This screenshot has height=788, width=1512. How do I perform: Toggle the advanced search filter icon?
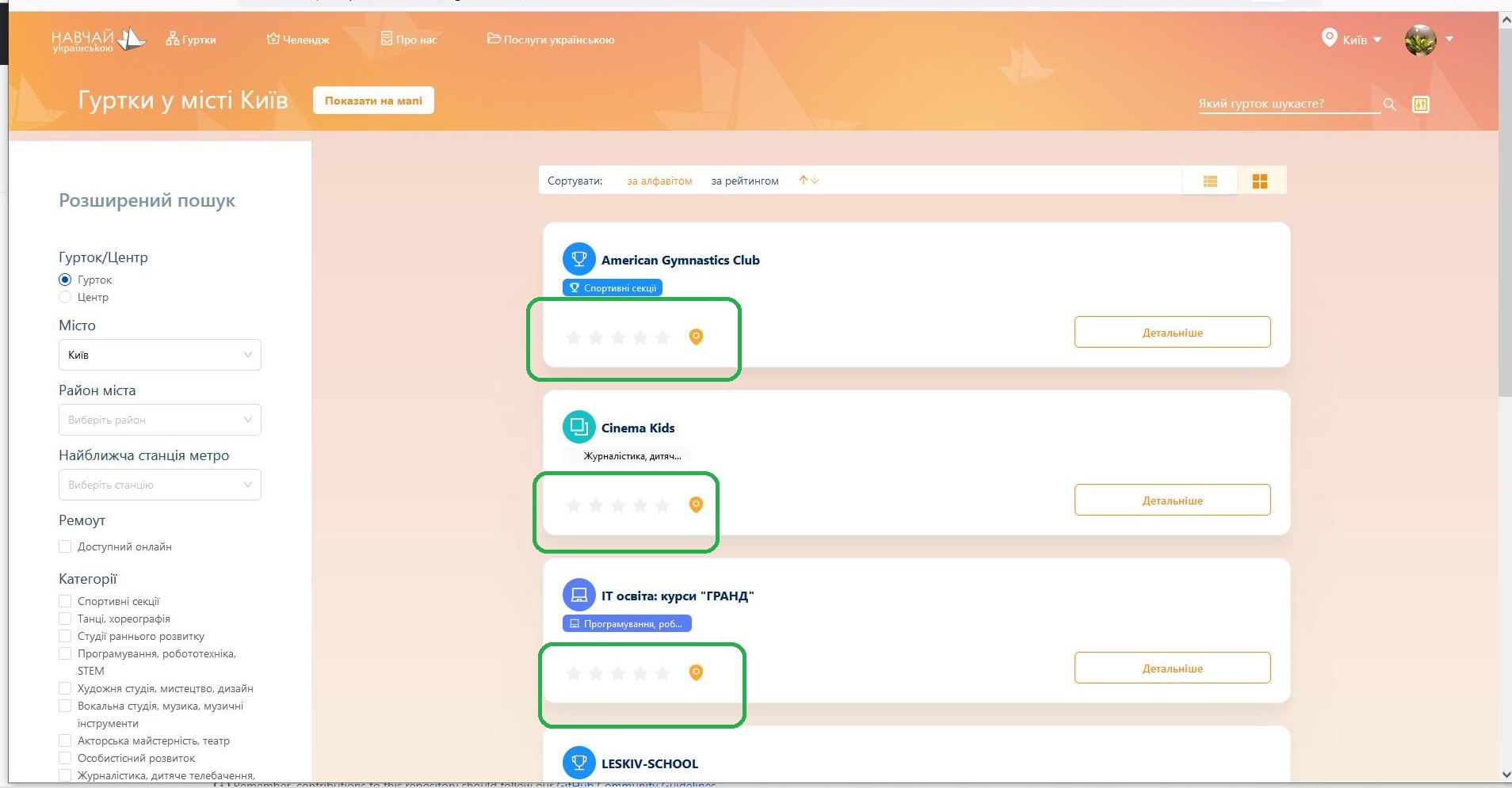1421,104
